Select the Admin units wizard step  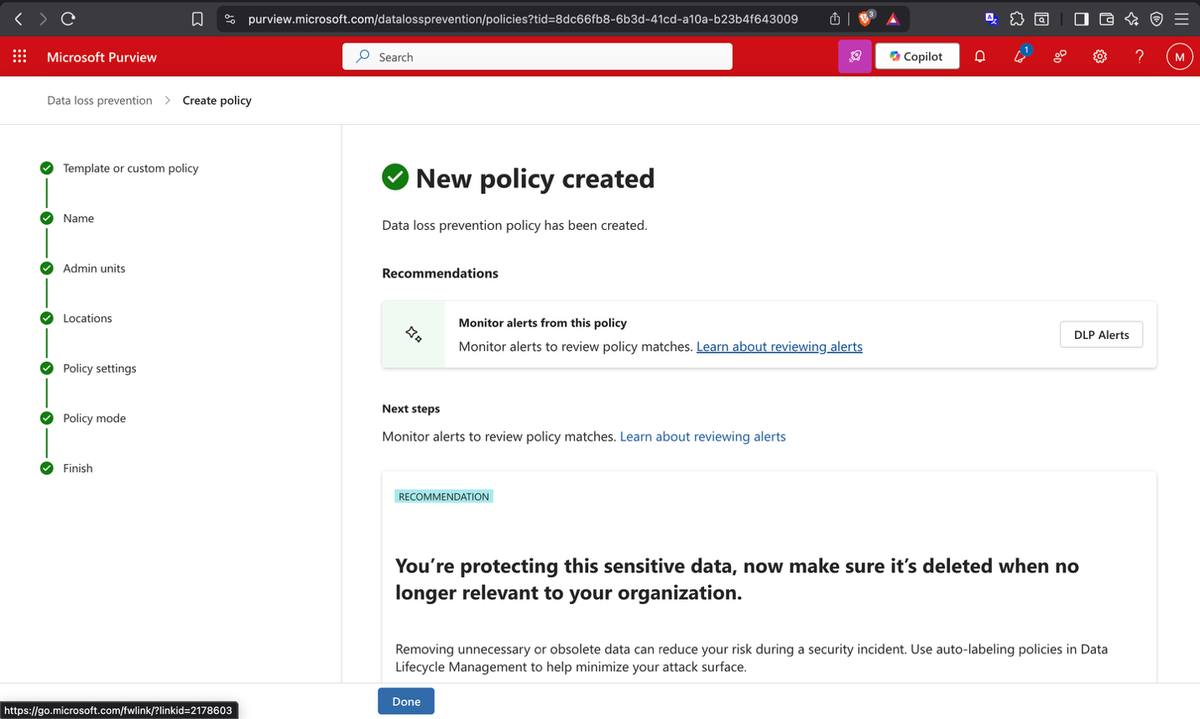(94, 268)
